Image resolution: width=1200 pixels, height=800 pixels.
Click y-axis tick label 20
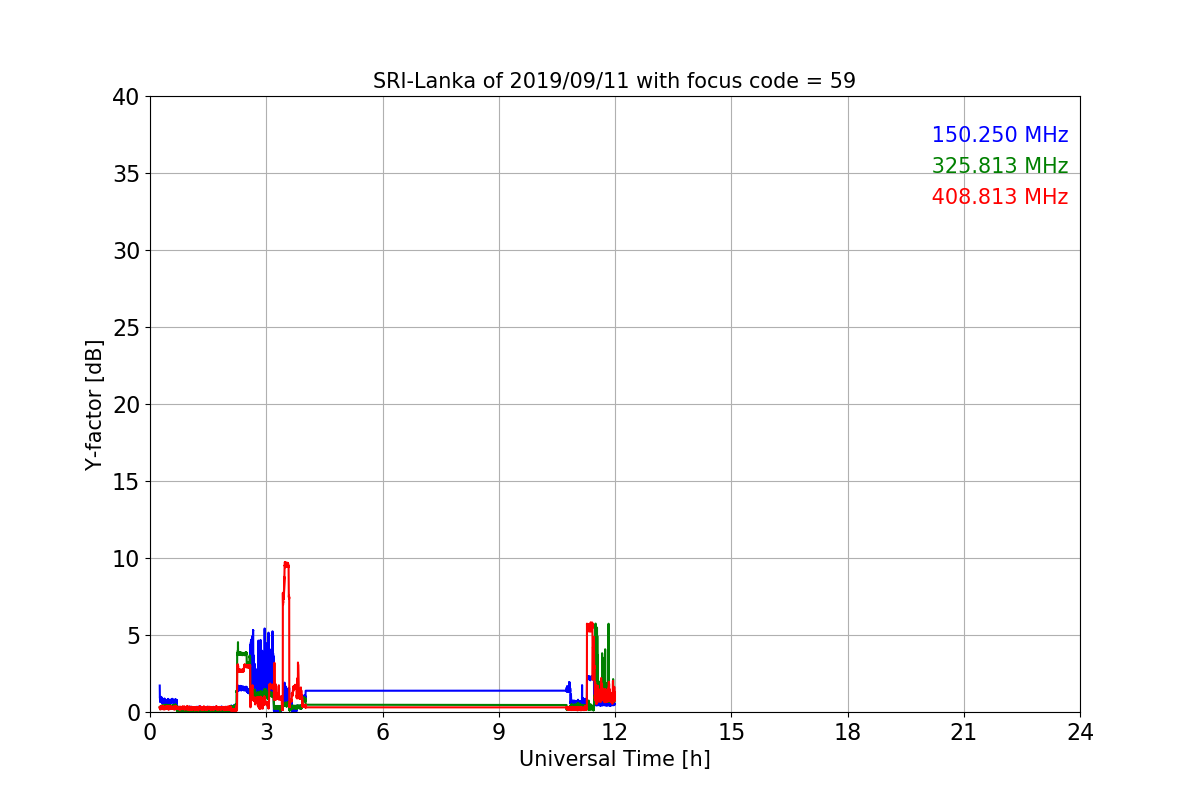pyautogui.click(x=126, y=405)
